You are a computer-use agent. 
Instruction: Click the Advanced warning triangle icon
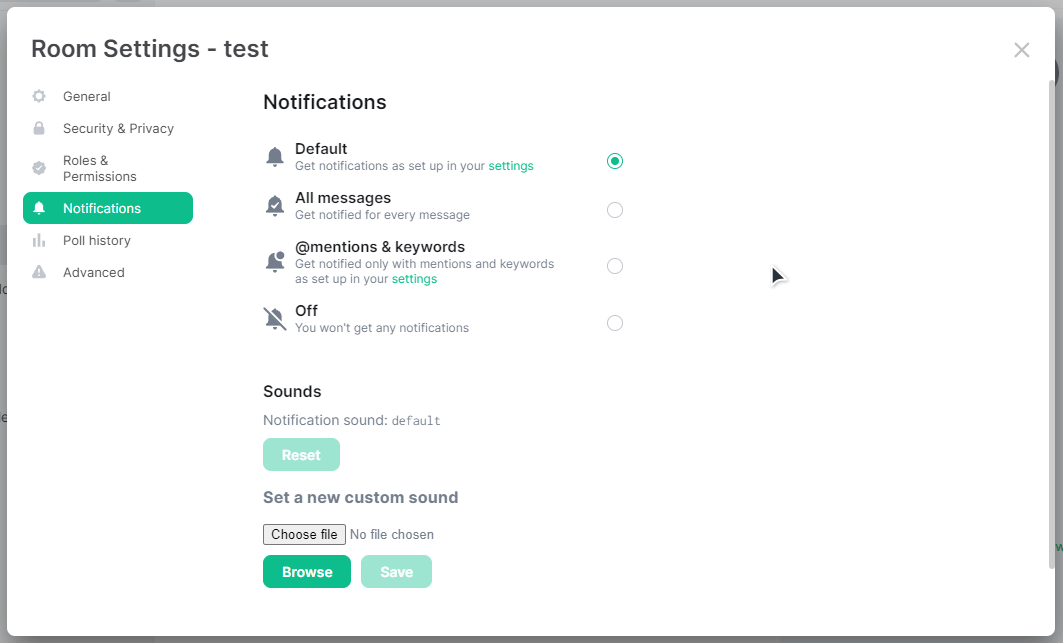pos(39,272)
